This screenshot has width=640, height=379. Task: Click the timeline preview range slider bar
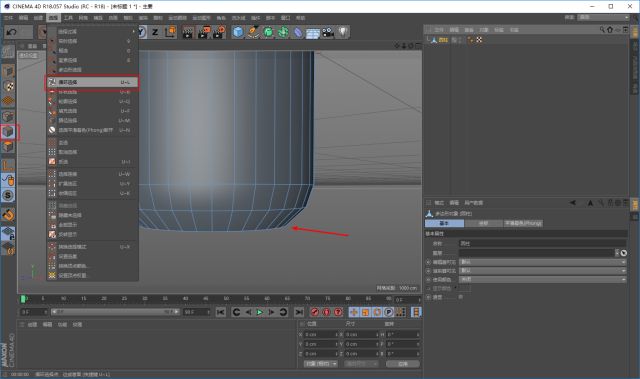115,312
